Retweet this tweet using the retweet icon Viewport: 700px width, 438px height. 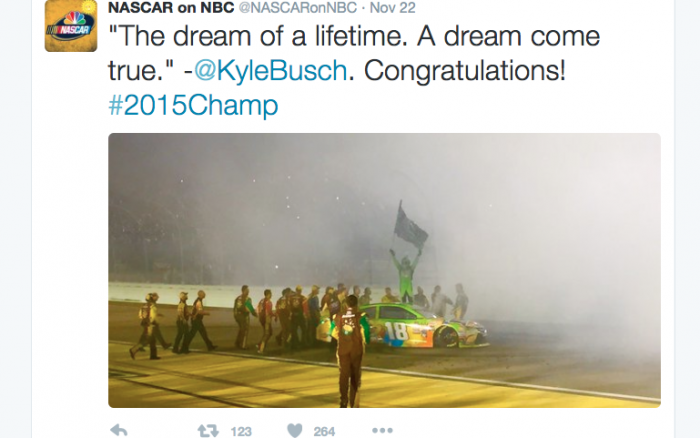(208, 431)
